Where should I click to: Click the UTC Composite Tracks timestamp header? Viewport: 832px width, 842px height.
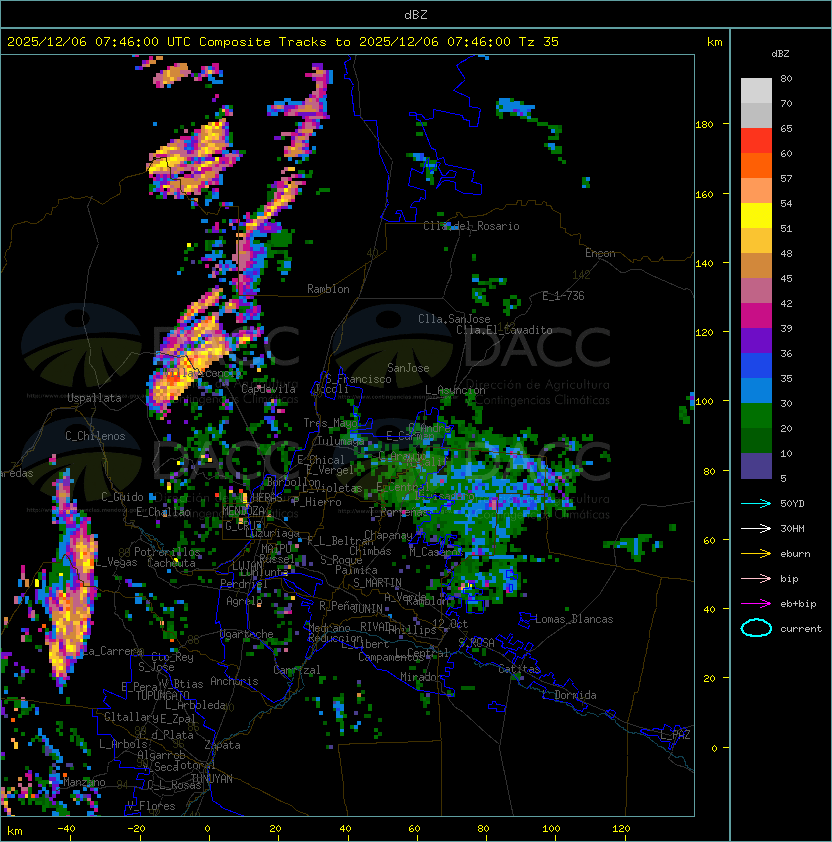tap(283, 42)
